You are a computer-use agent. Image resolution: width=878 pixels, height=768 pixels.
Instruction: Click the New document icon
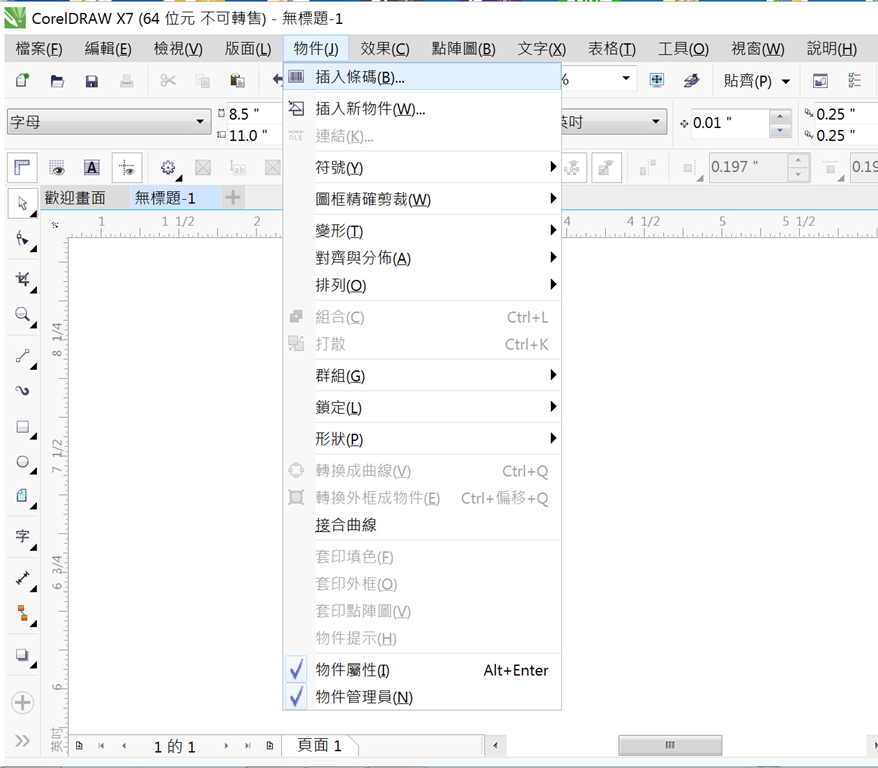pos(22,81)
